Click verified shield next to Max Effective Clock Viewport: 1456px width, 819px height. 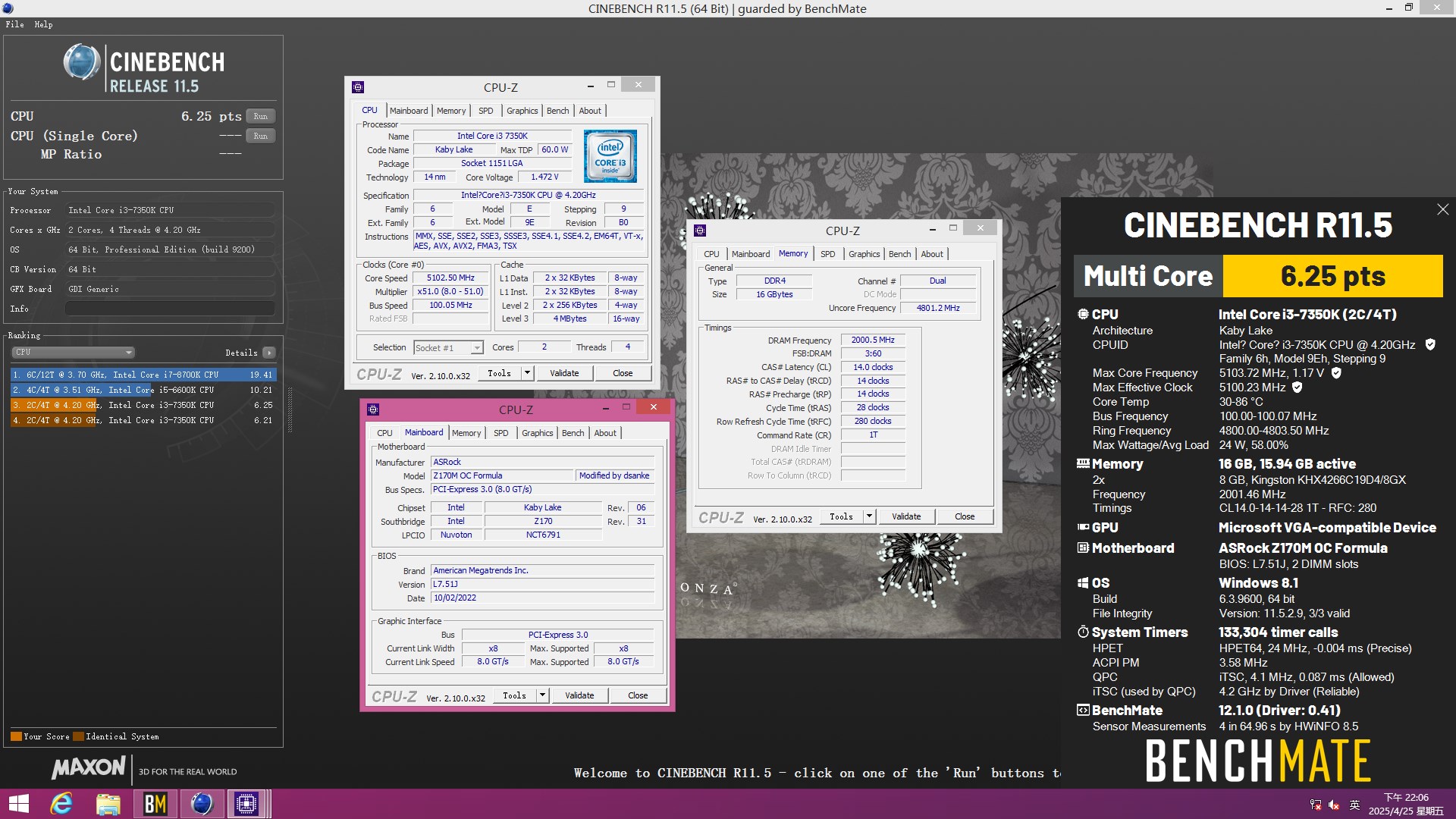click(1298, 387)
